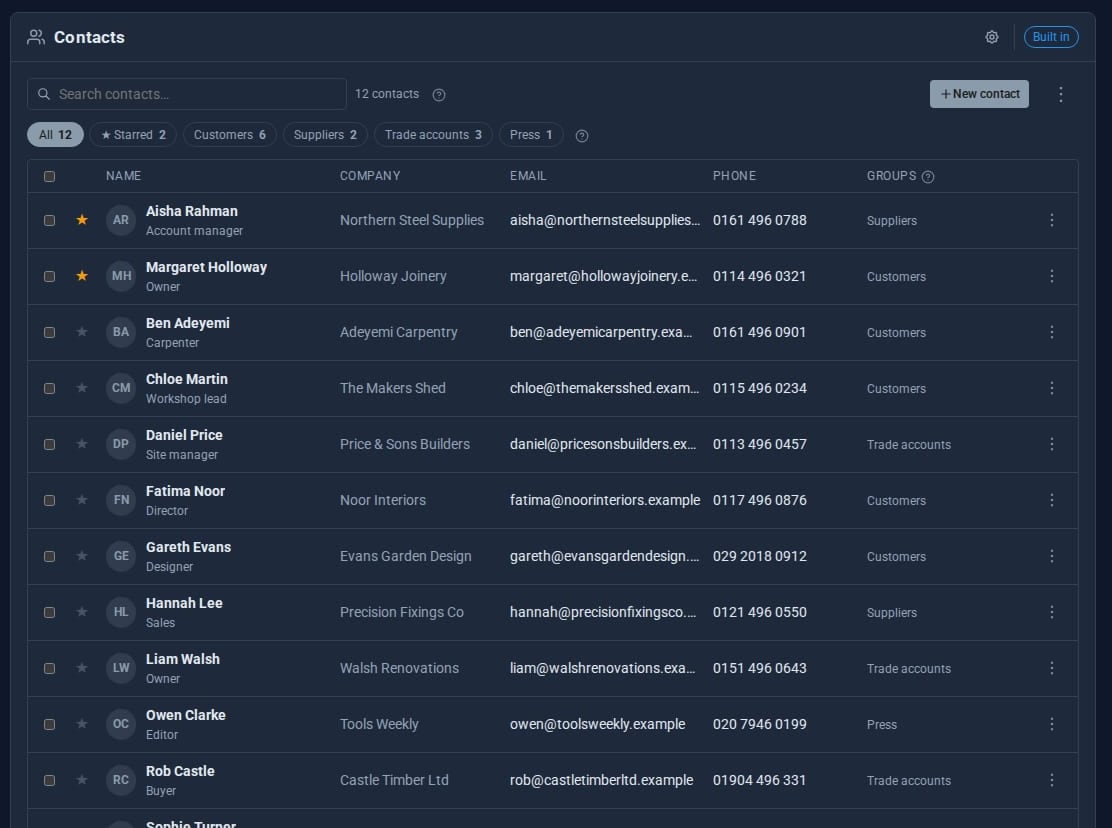Open row actions menu for Chloe Martin
This screenshot has height=828, width=1112.
coord(1052,388)
